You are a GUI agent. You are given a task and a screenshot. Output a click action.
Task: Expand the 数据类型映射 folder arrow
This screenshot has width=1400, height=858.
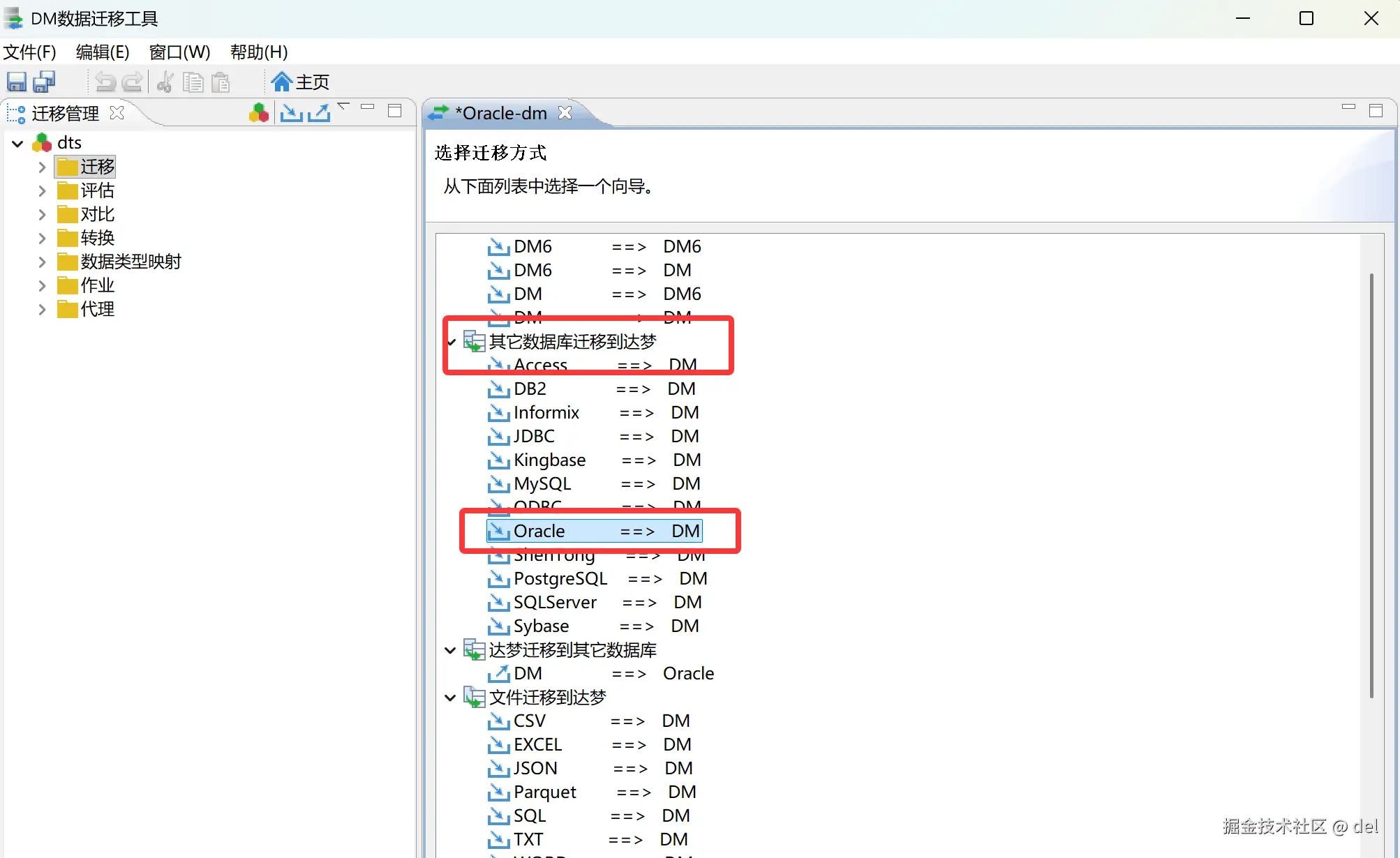click(x=42, y=262)
